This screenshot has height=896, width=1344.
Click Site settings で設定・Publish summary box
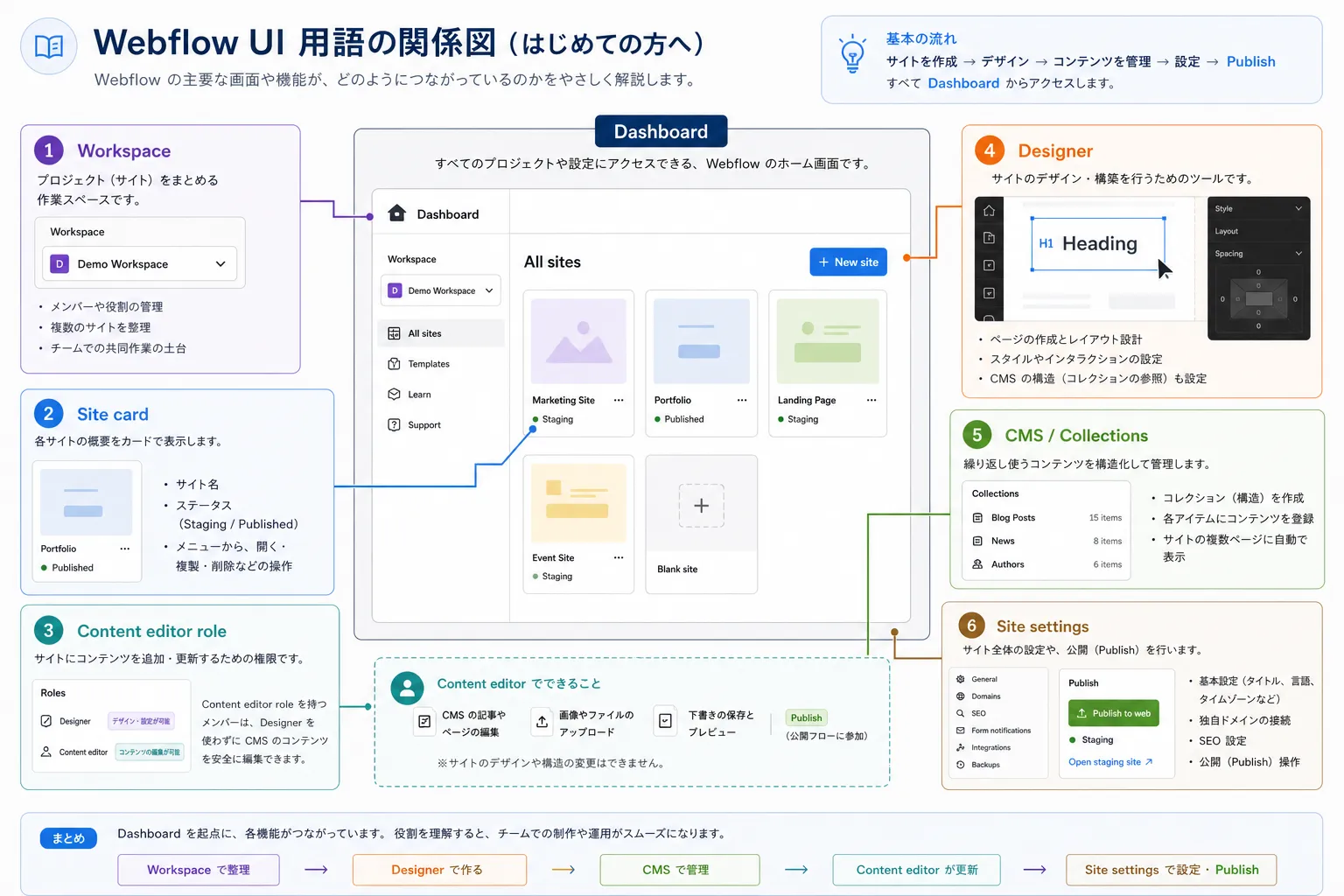1172,870
